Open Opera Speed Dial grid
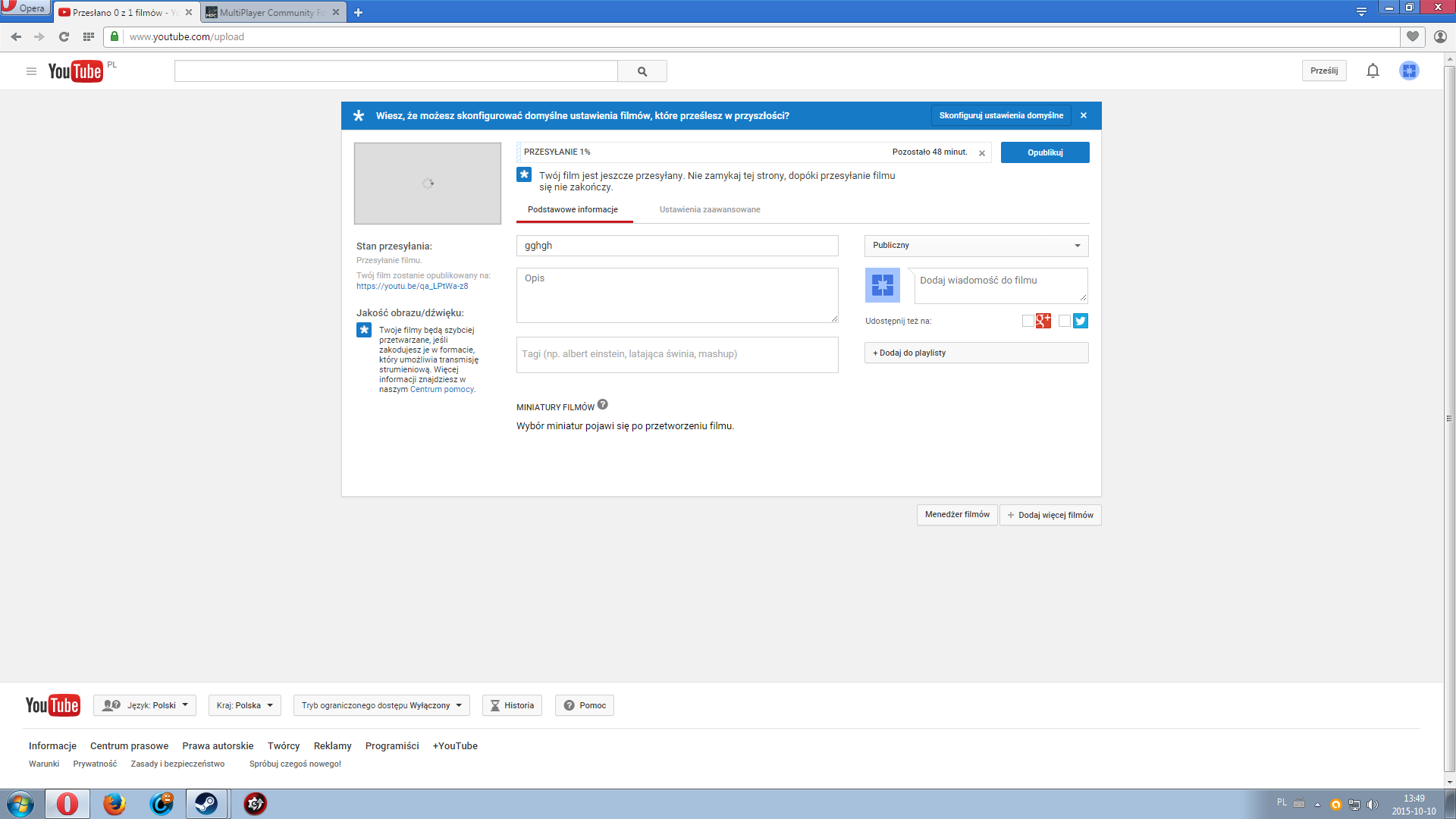Viewport: 1456px width, 819px height. click(89, 36)
